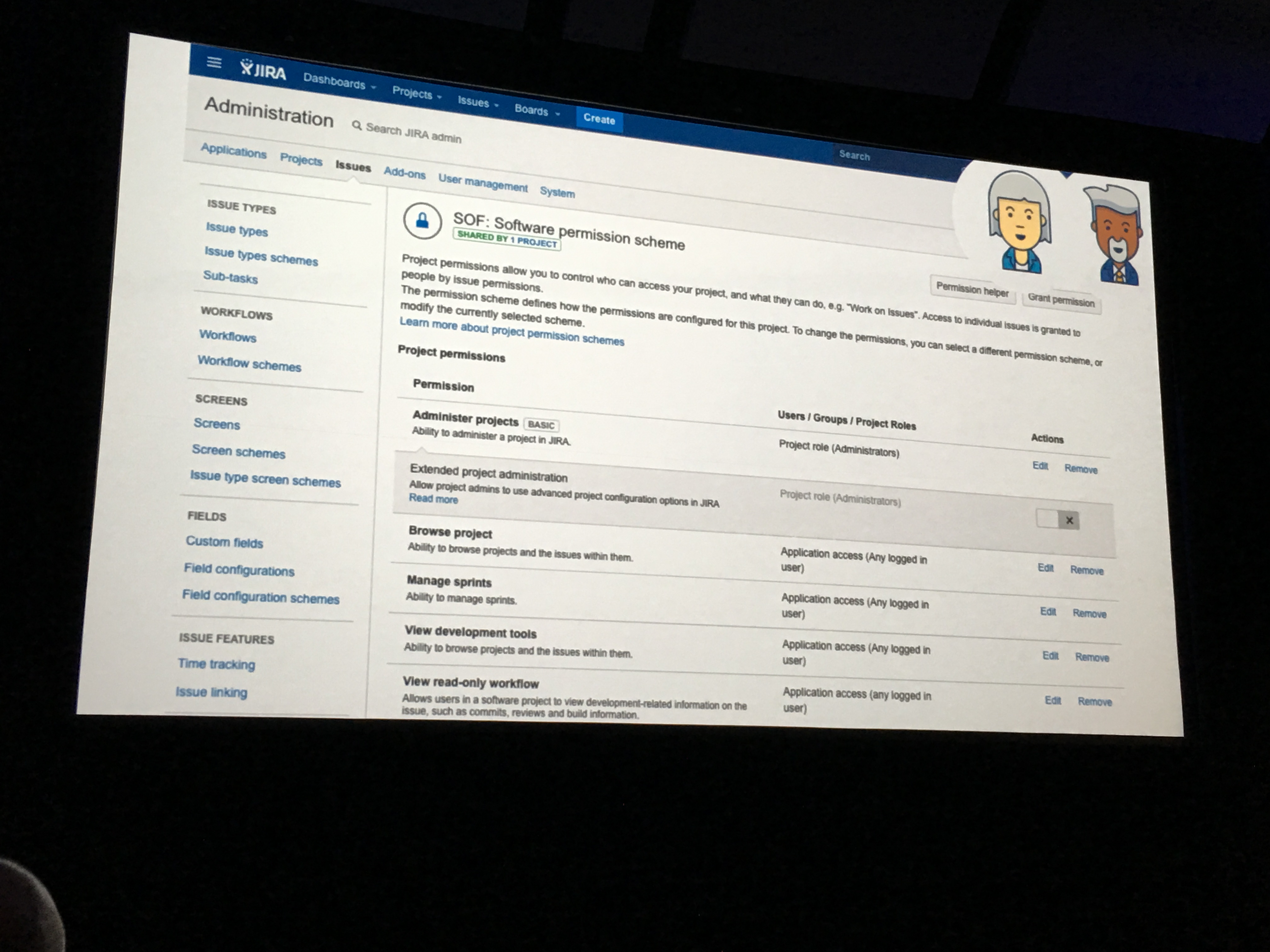Open Workflow schemes in the sidebar
This screenshot has width=1270, height=952.
249,365
